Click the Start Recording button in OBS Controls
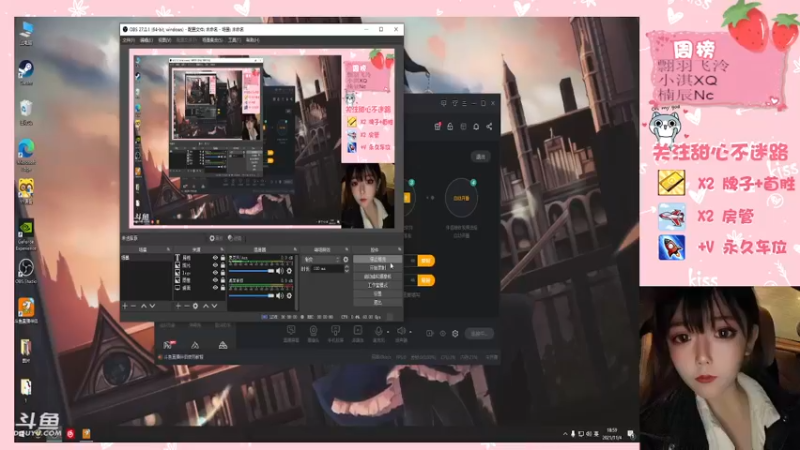Viewport: 800px width, 450px height. tap(378, 268)
